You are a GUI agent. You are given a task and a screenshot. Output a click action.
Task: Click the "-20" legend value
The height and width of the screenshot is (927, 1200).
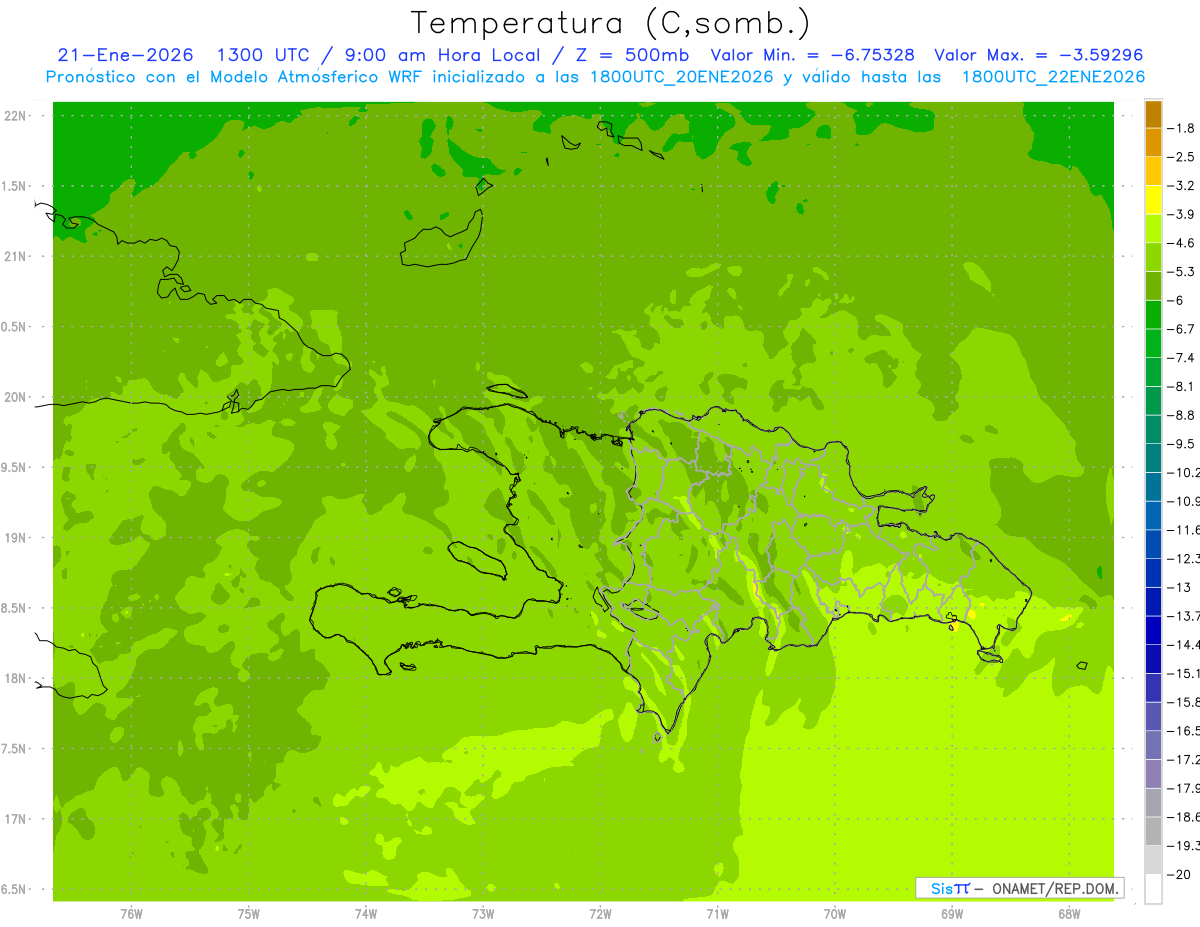tap(1179, 875)
